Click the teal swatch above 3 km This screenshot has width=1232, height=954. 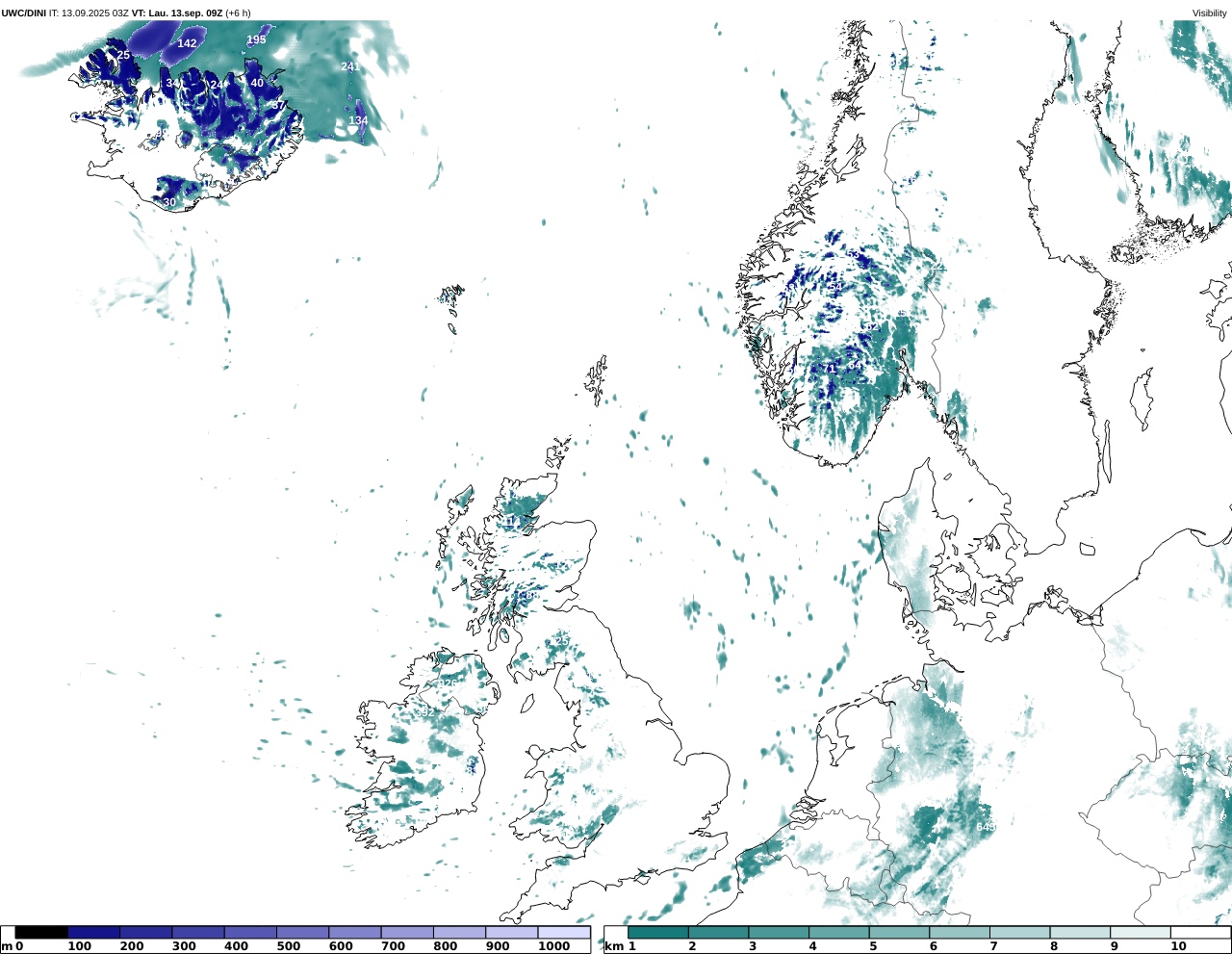point(779,932)
